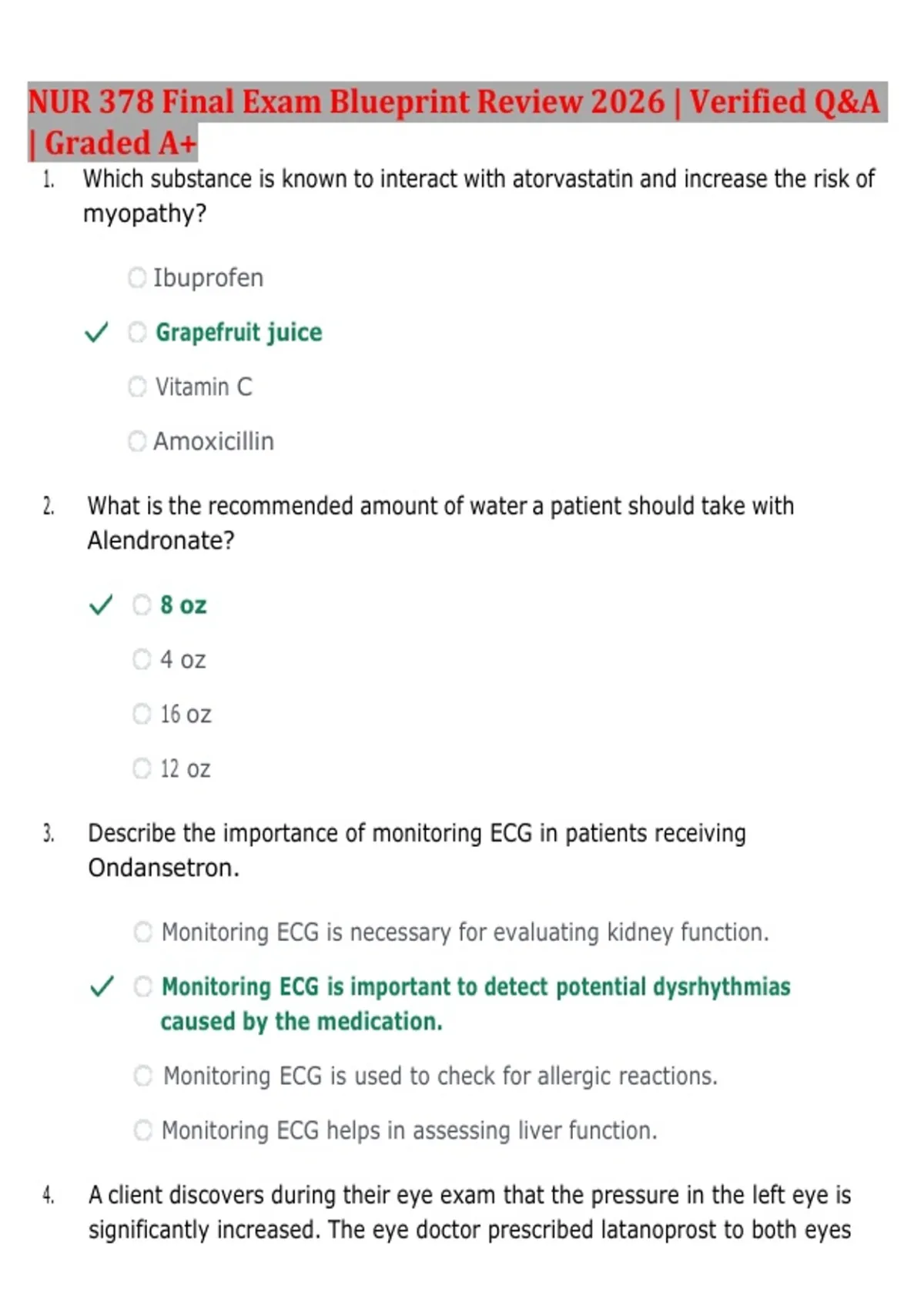Pick the Amoxicillin radio option
This screenshot has height=1309, width=924.
click(x=137, y=441)
